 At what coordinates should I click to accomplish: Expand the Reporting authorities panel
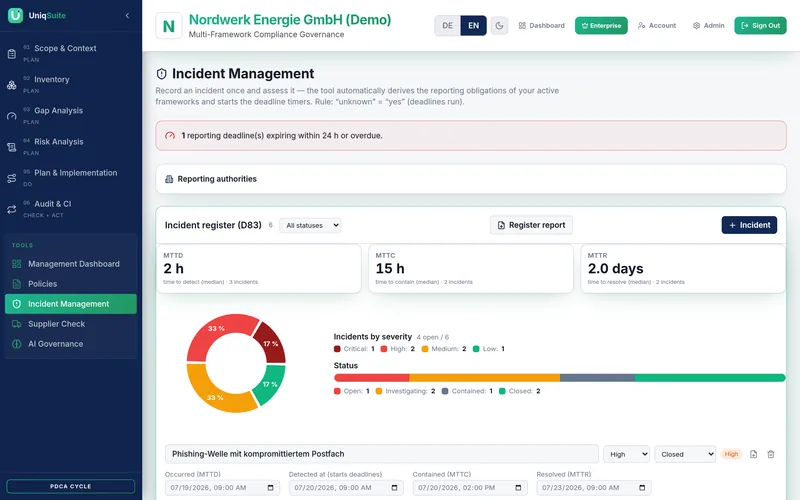pos(470,179)
